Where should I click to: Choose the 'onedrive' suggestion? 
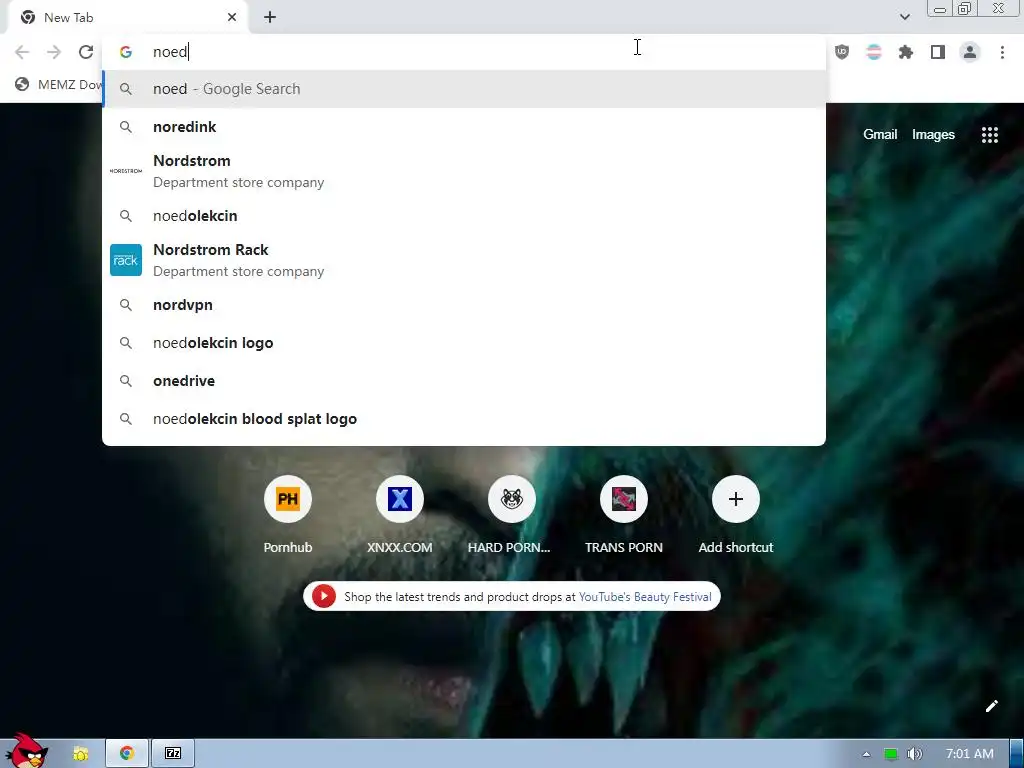[464, 381]
